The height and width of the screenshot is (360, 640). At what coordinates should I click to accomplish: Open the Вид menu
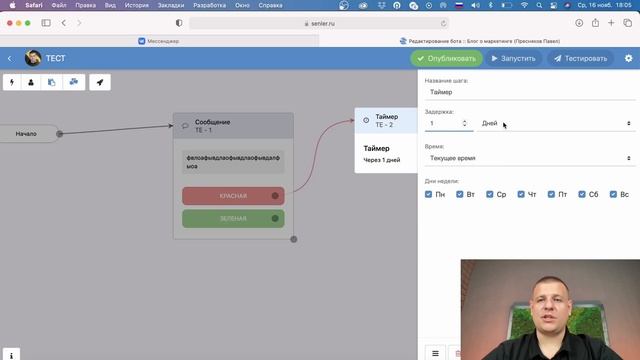point(110,5)
